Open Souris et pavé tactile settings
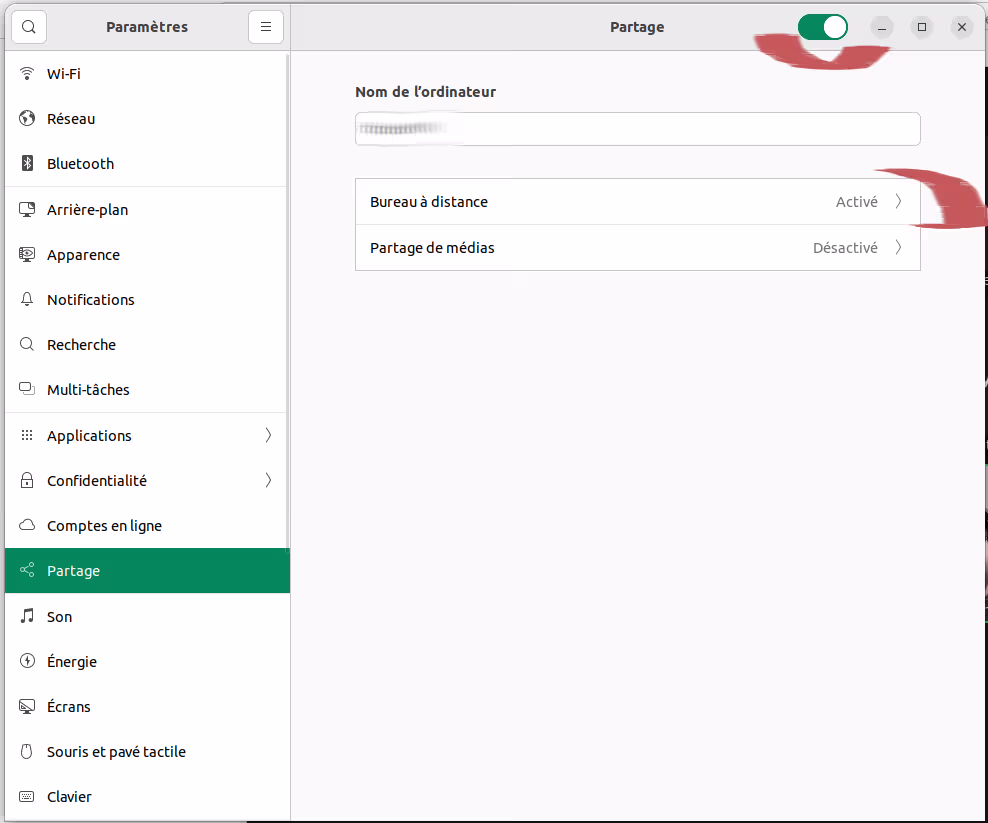 116,752
